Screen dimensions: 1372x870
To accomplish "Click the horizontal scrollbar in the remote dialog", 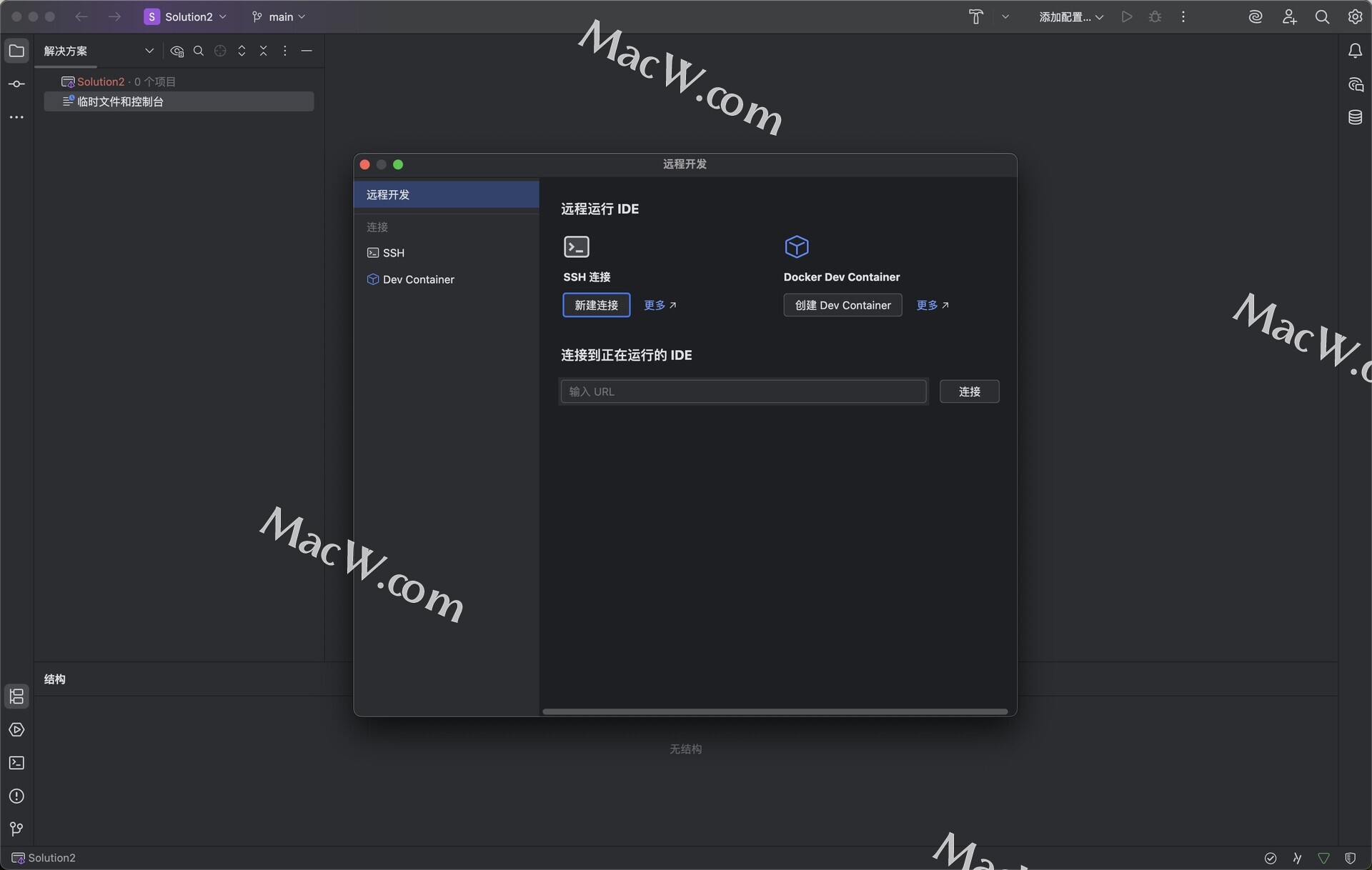I will (x=775, y=711).
